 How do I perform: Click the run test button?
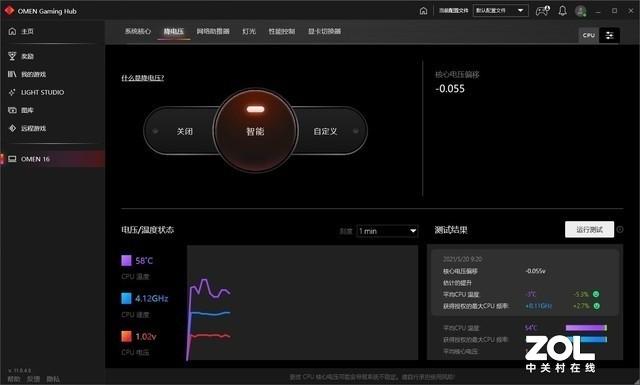(x=589, y=229)
